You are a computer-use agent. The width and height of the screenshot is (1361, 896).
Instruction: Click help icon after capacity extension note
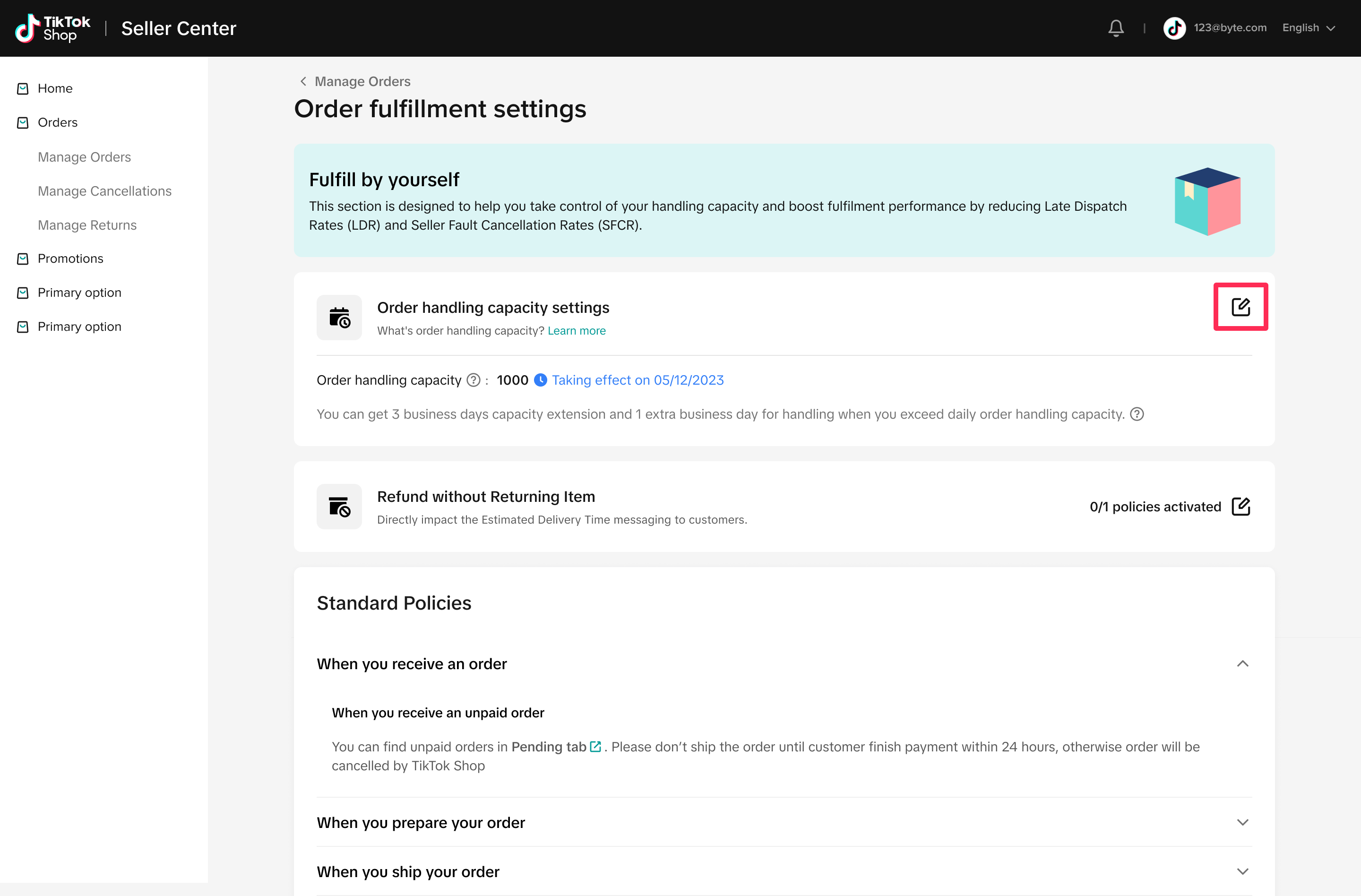pos(1137,414)
